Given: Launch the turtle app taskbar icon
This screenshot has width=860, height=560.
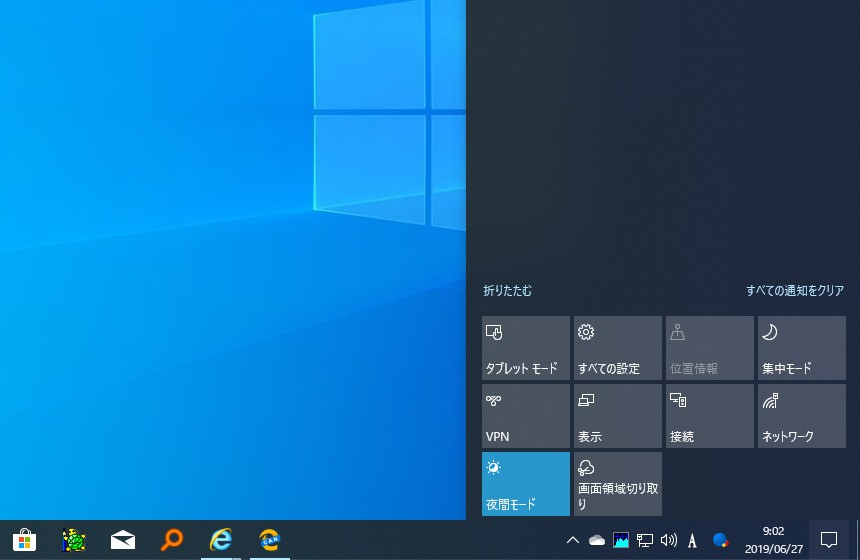Looking at the screenshot, I should pos(73,540).
